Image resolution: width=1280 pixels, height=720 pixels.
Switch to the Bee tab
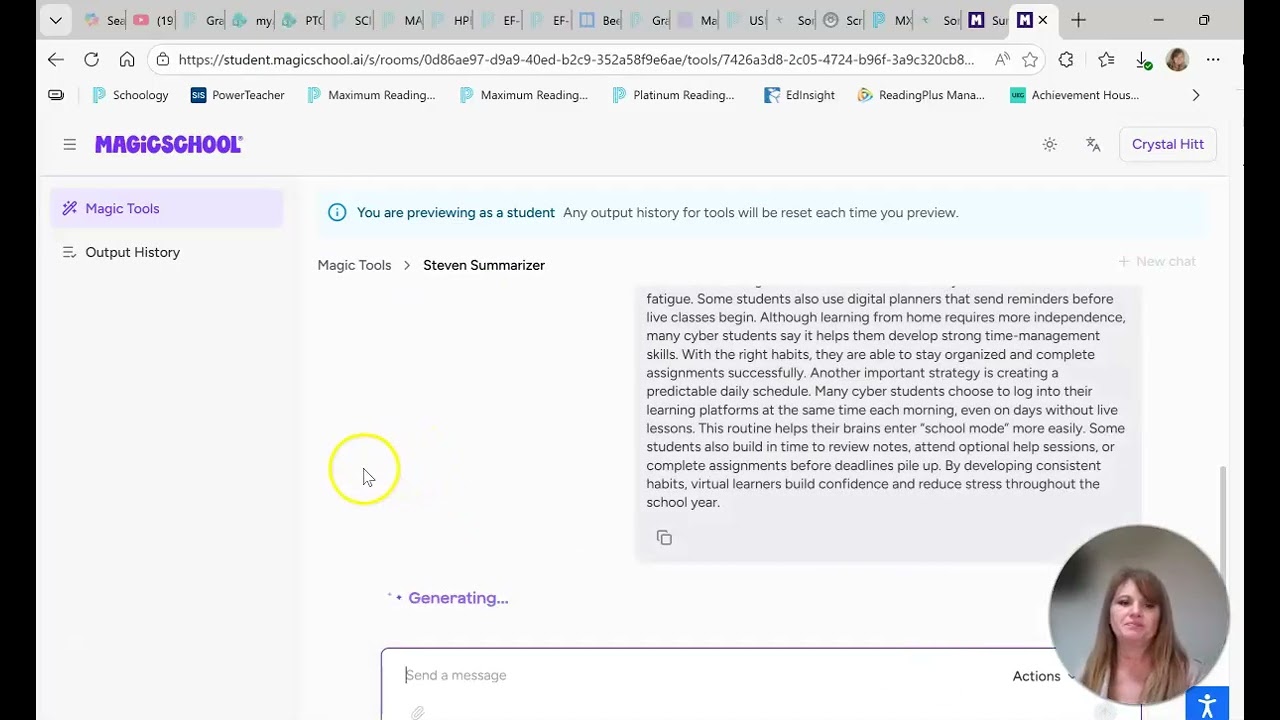pyautogui.click(x=600, y=20)
